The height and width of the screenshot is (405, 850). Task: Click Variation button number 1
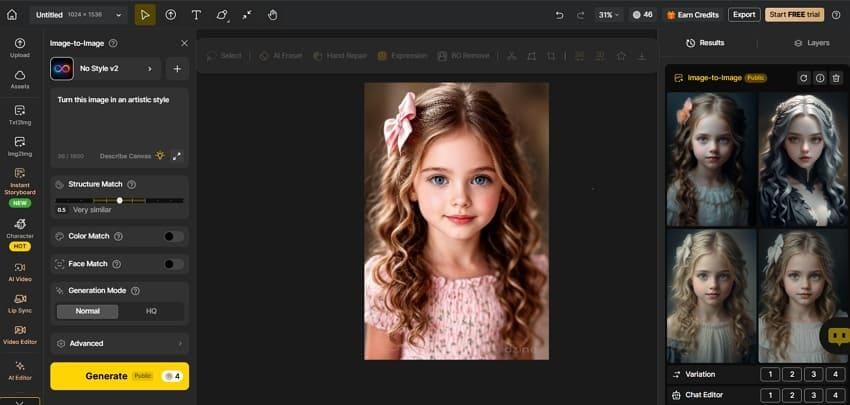coord(770,374)
